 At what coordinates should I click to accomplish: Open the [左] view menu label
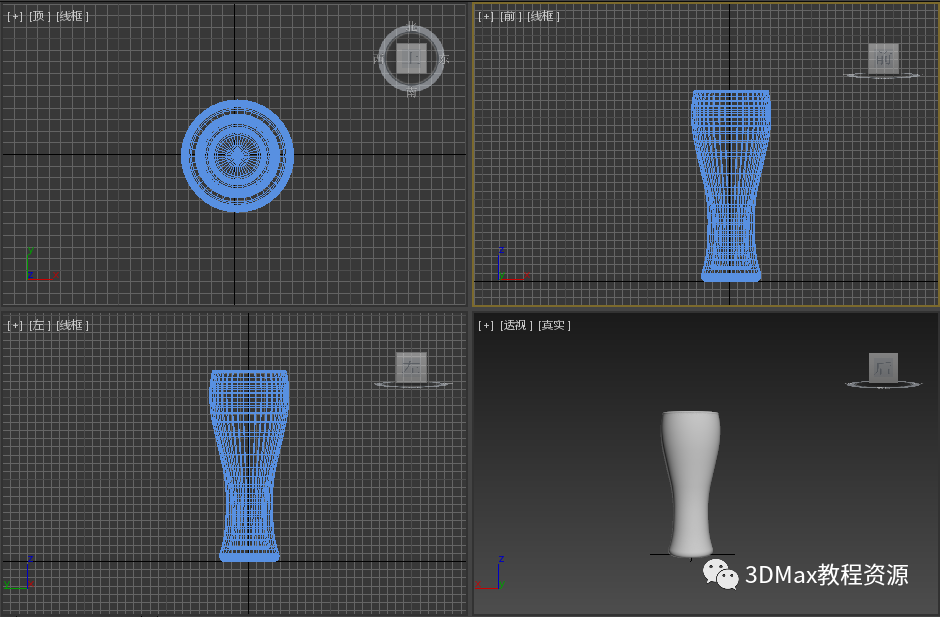(x=40, y=325)
